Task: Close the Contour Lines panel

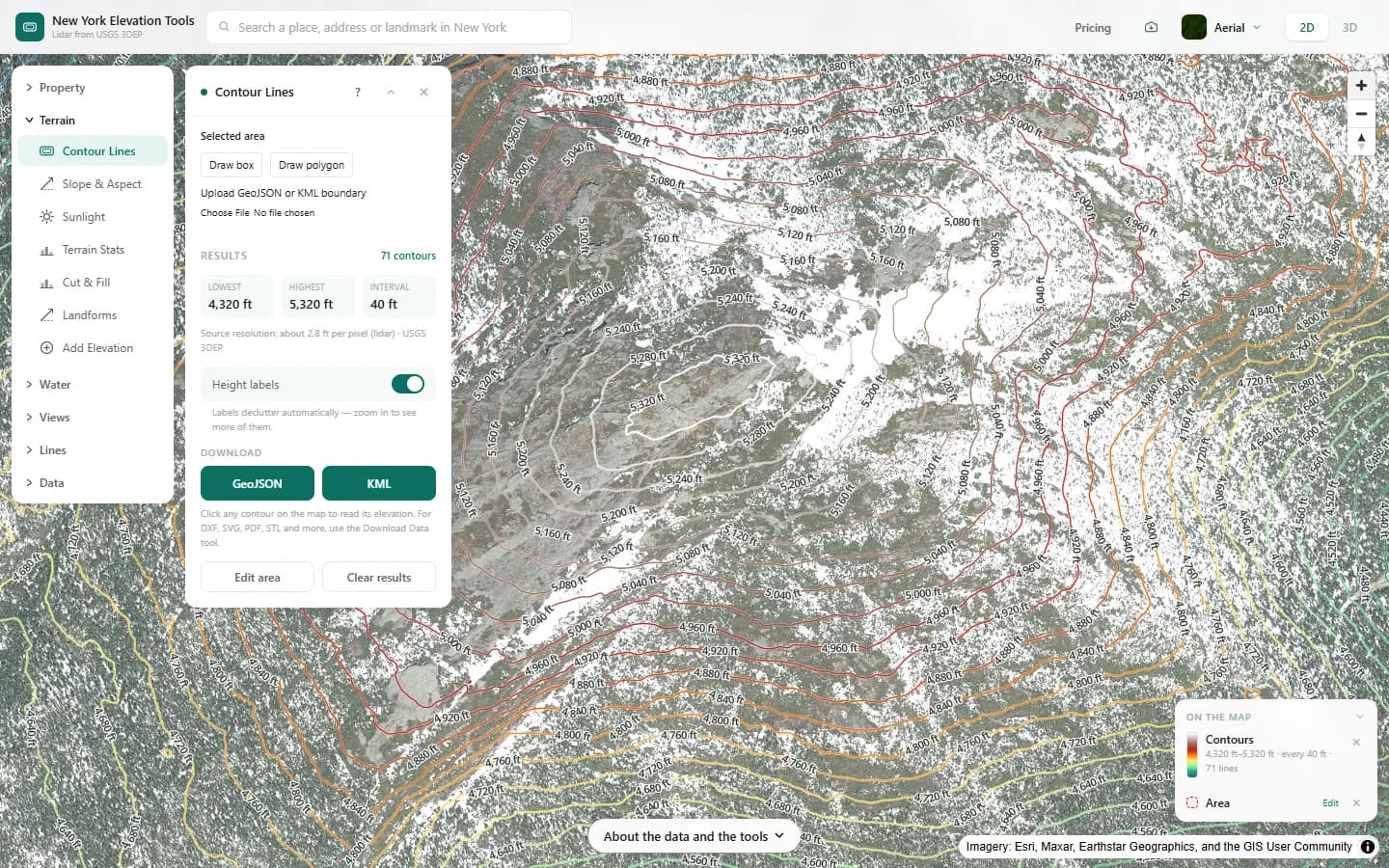Action: coord(423,93)
